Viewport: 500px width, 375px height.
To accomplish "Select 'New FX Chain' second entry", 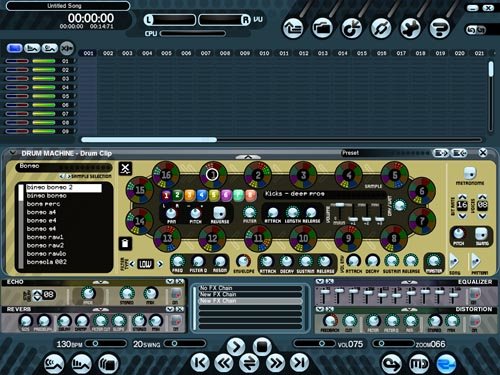I will click(250, 301).
